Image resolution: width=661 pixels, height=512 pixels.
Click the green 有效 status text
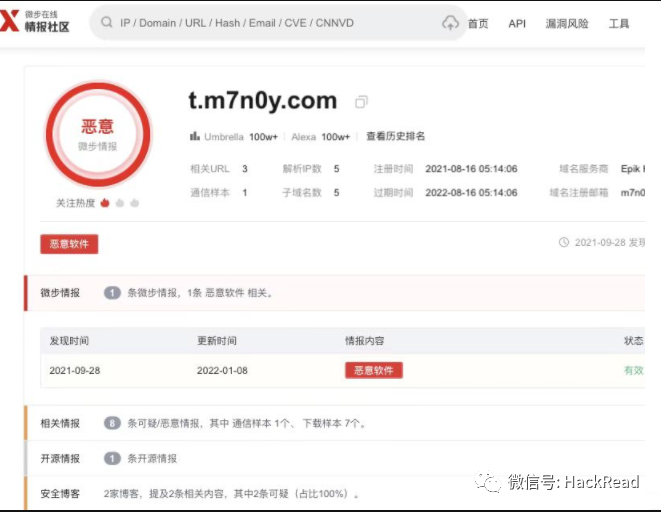click(x=634, y=370)
